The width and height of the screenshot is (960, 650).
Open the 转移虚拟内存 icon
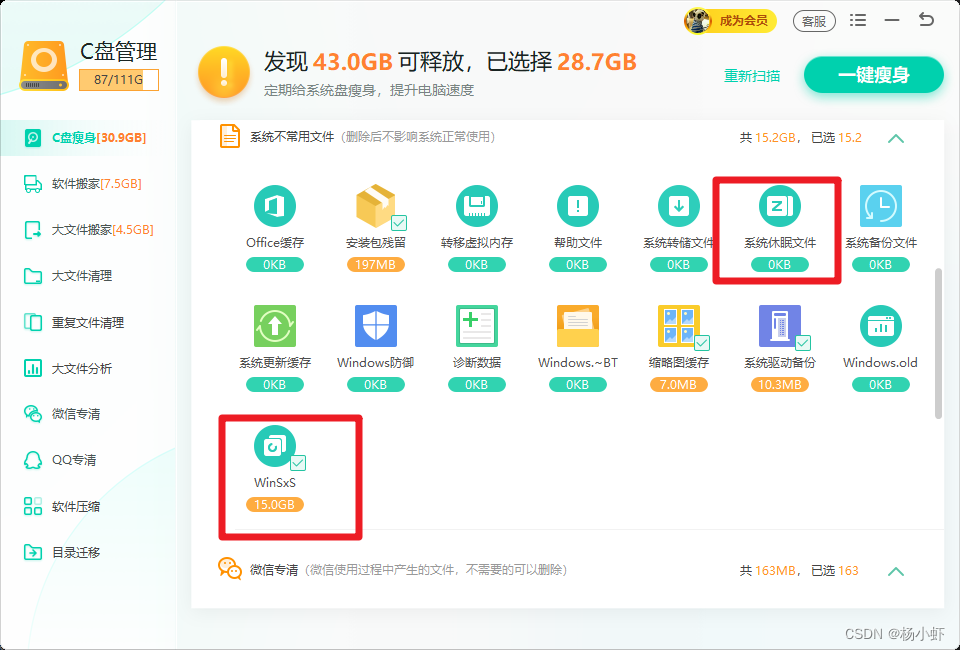(x=476, y=206)
